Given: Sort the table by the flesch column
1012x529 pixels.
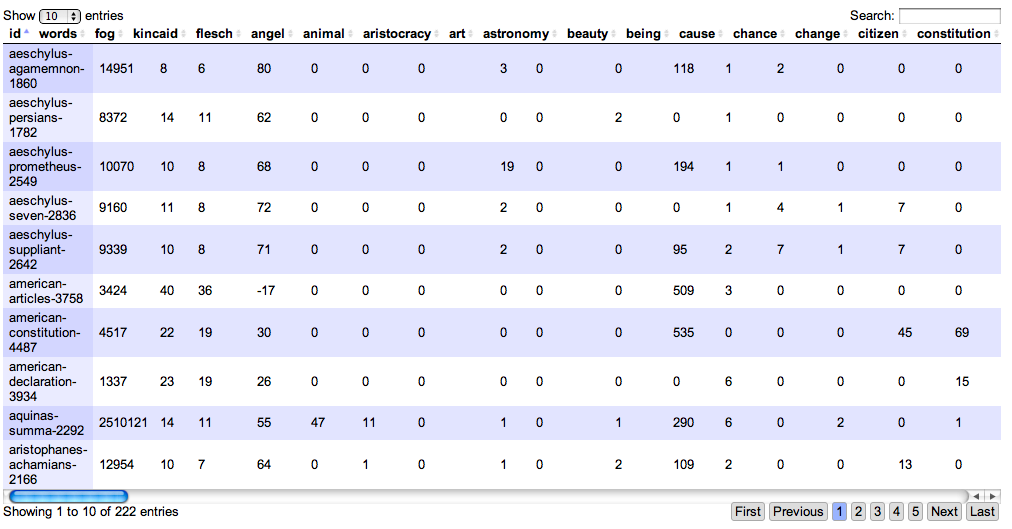Looking at the screenshot, I should coord(214,34).
